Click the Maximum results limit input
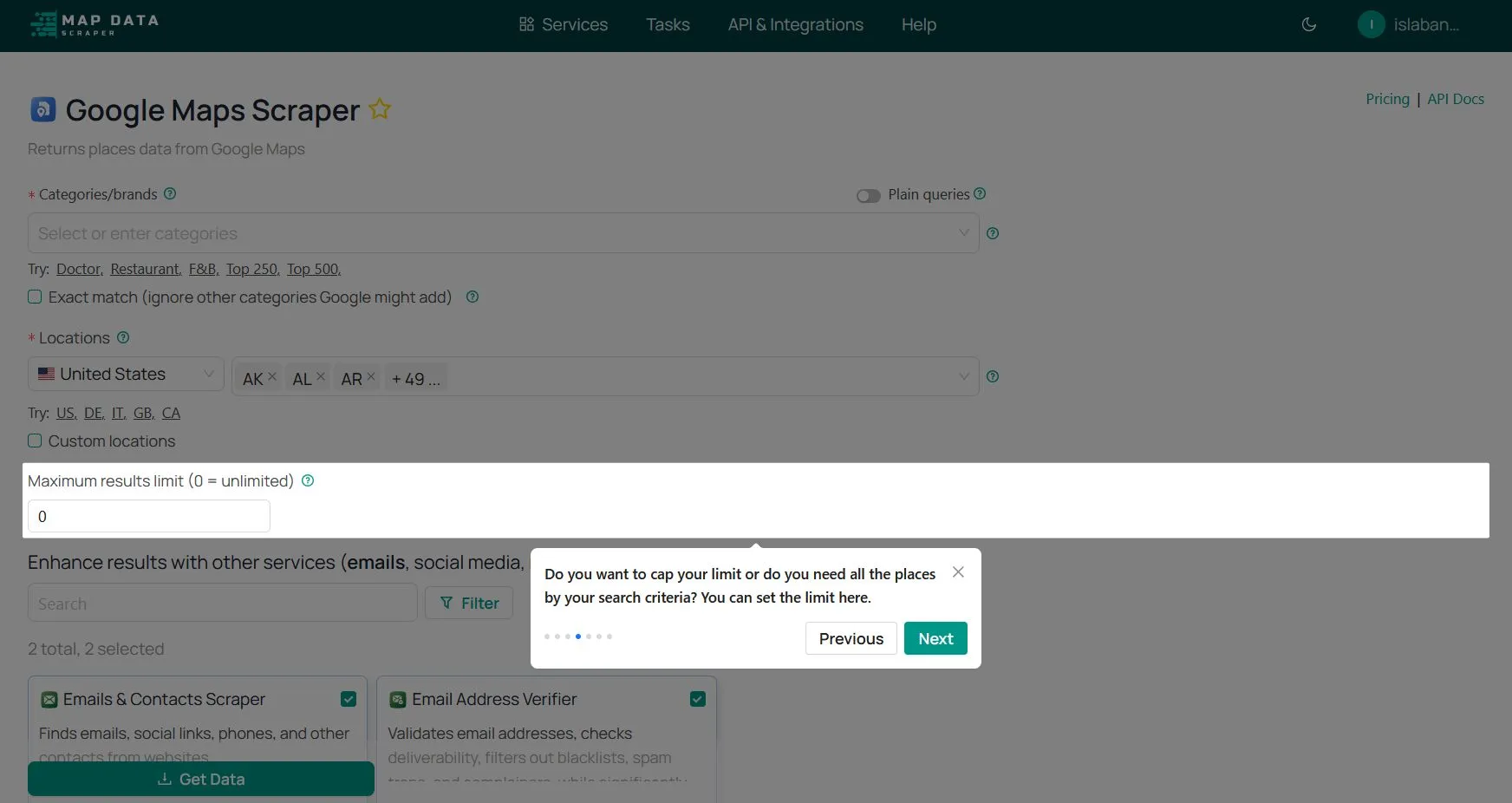 coord(149,516)
